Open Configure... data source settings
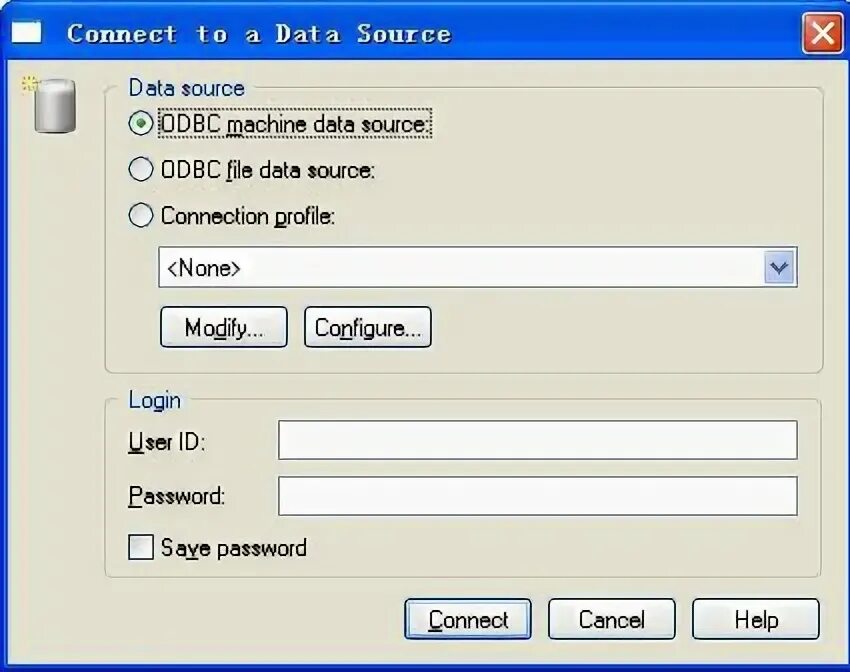850x672 pixels. pyautogui.click(x=368, y=327)
